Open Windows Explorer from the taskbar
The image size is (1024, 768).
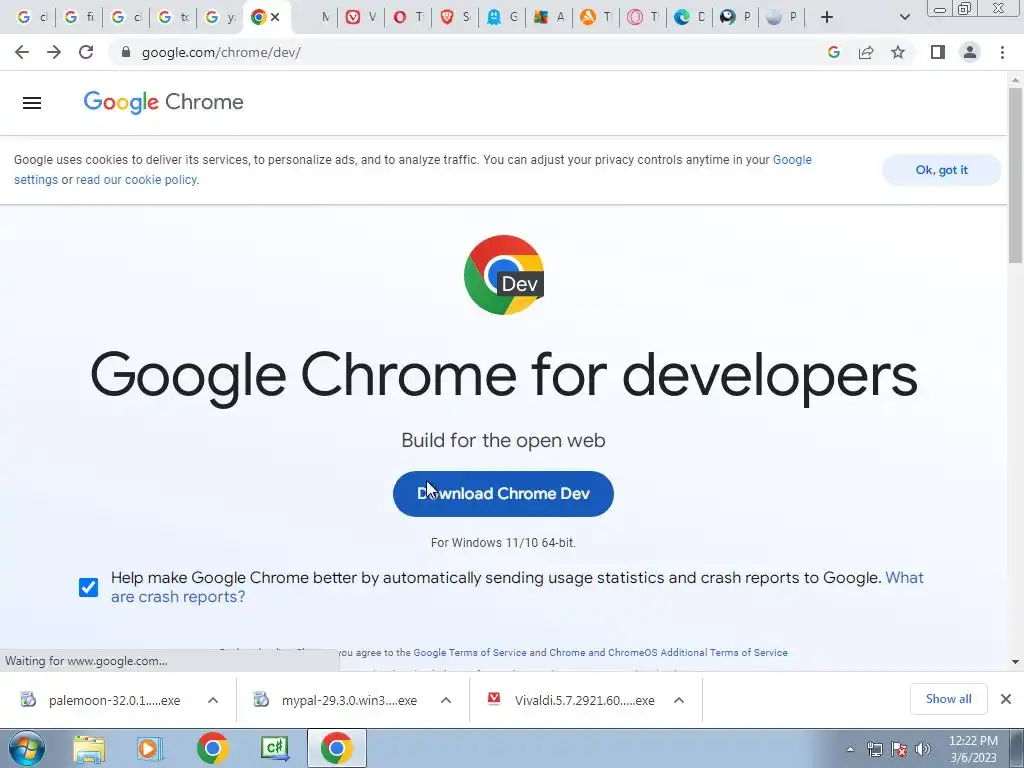coord(89,748)
